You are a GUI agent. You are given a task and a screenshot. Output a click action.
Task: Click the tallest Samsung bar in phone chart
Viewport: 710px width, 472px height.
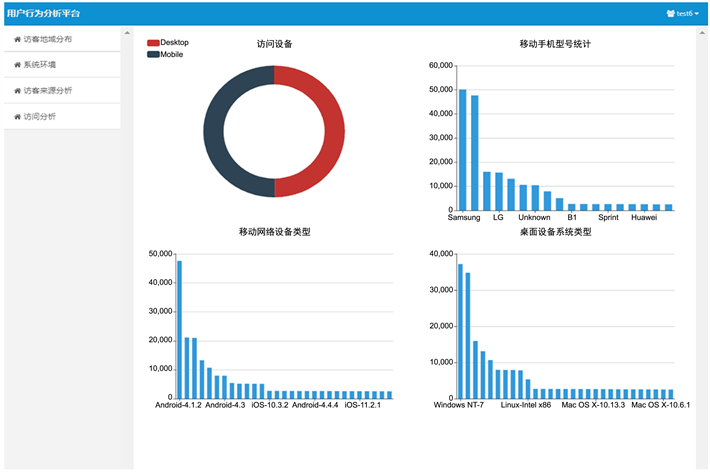pyautogui.click(x=462, y=150)
